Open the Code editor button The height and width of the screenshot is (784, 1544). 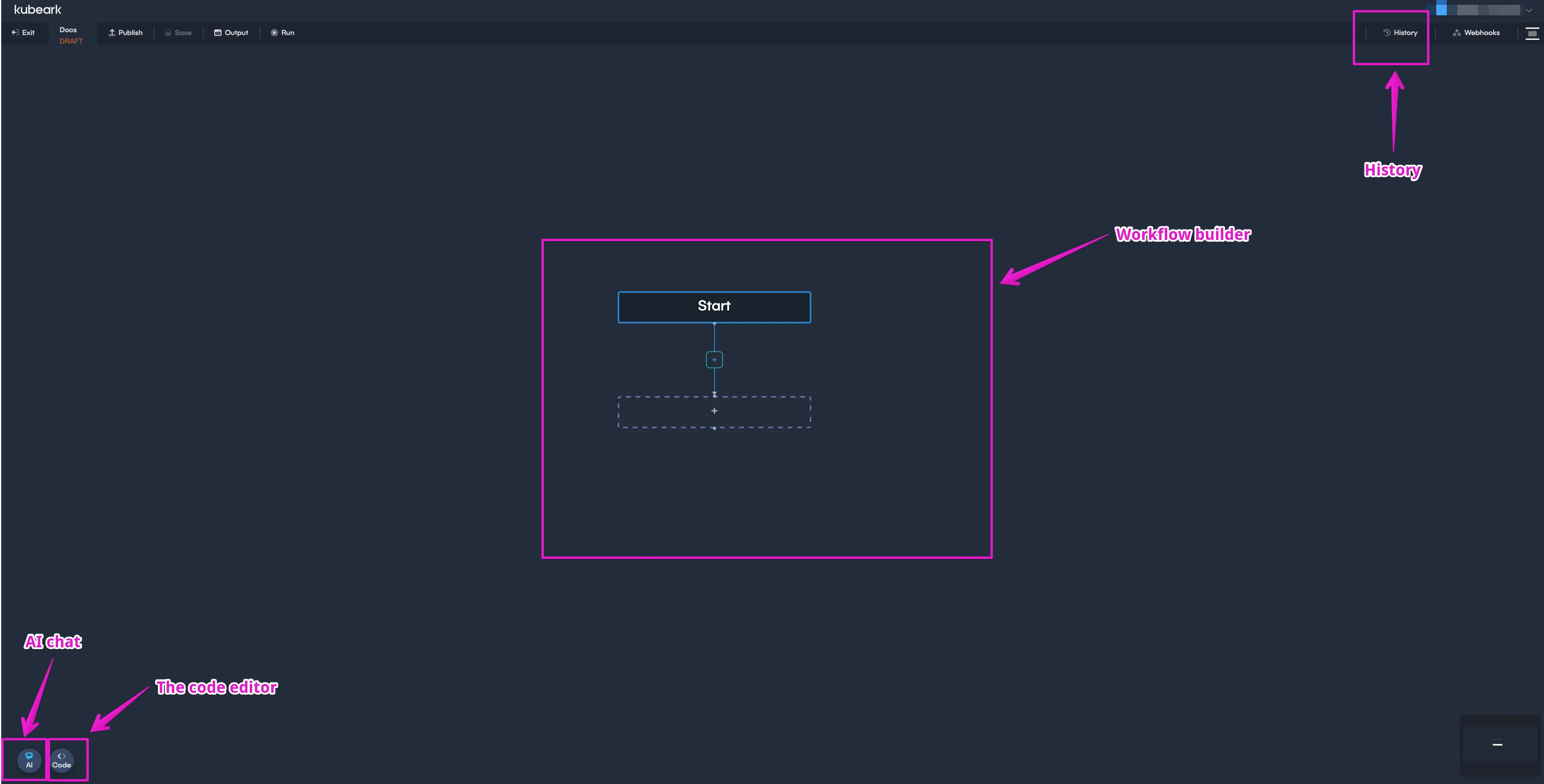click(62, 760)
